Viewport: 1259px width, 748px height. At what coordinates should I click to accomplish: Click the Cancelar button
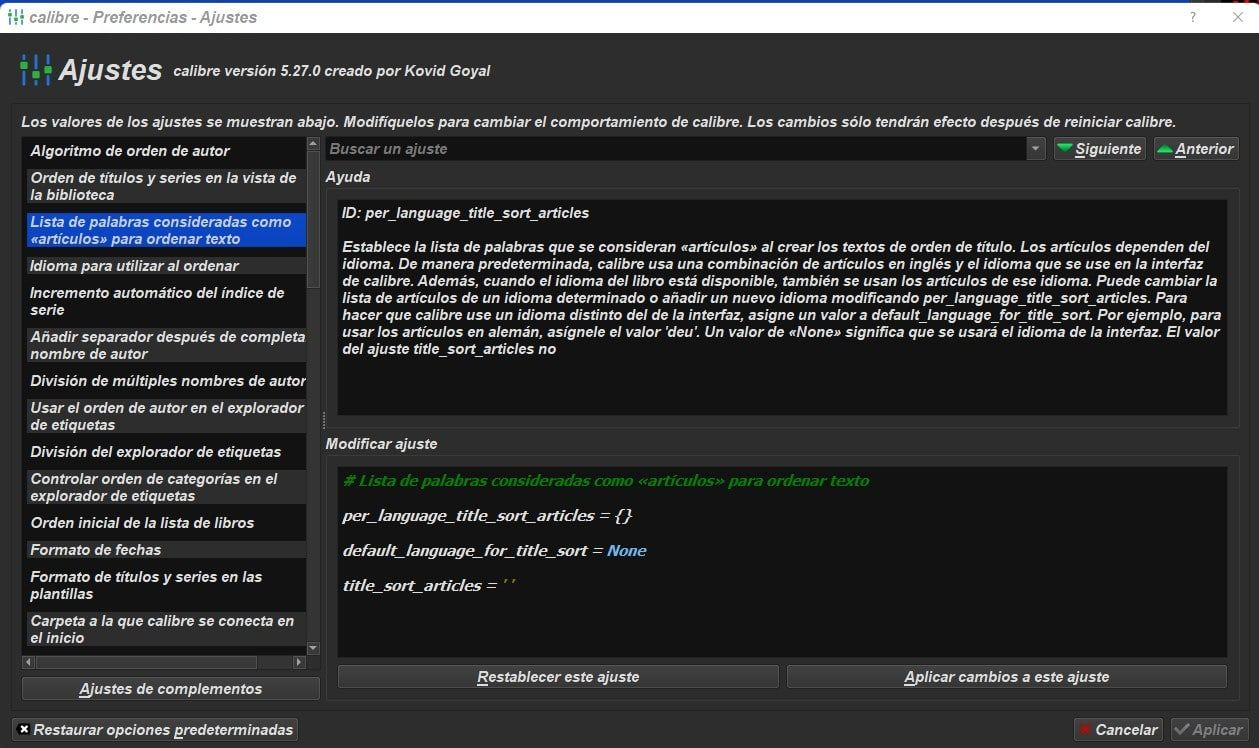pos(1119,730)
